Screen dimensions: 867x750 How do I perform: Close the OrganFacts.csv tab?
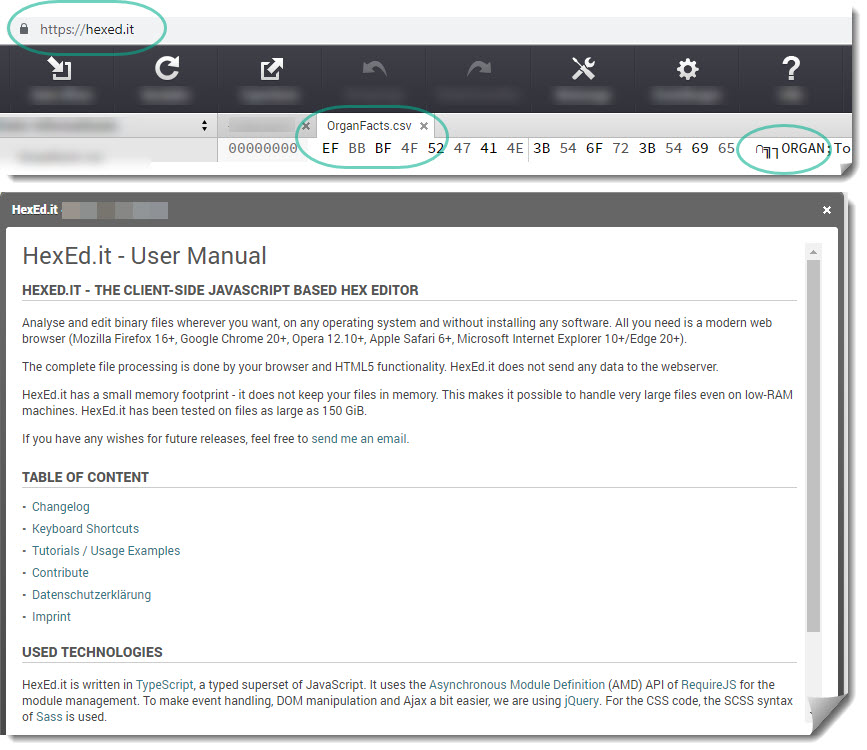click(x=425, y=128)
